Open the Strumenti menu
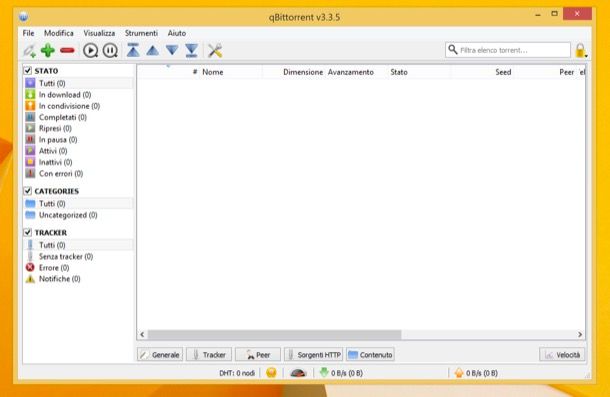Viewport: 610px width, 397px height. [141, 33]
